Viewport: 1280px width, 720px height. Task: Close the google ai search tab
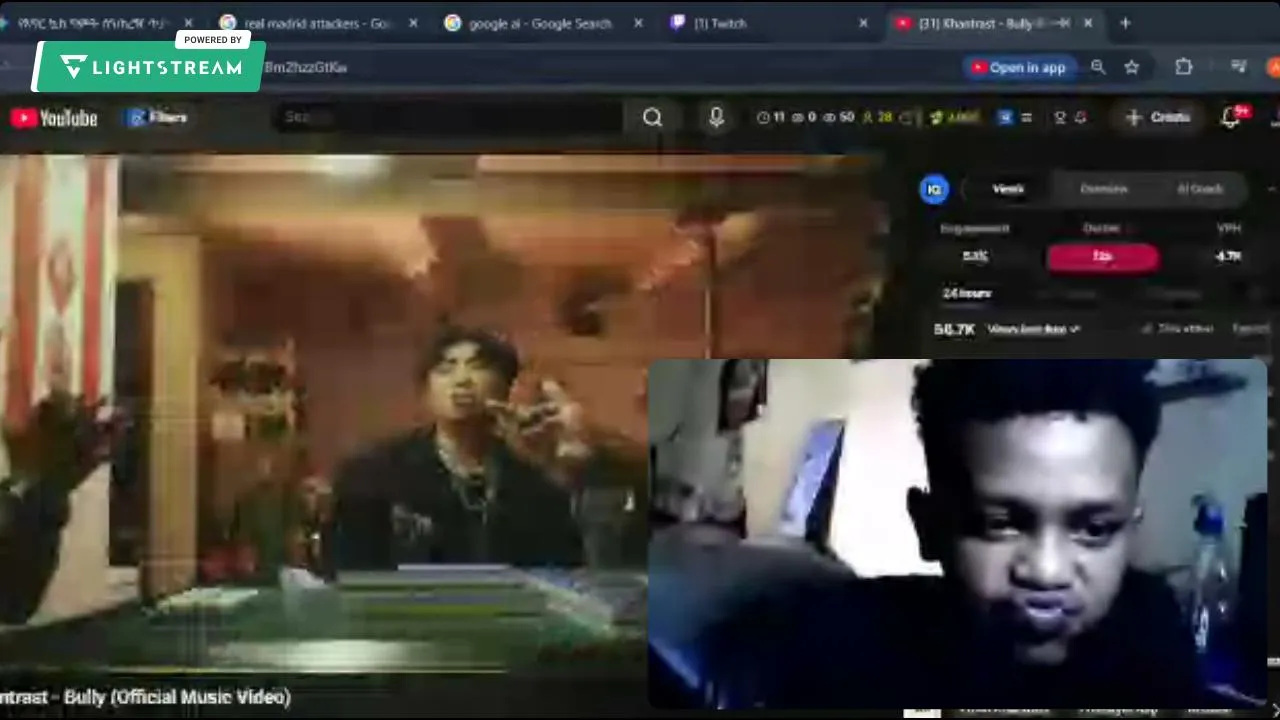click(638, 23)
